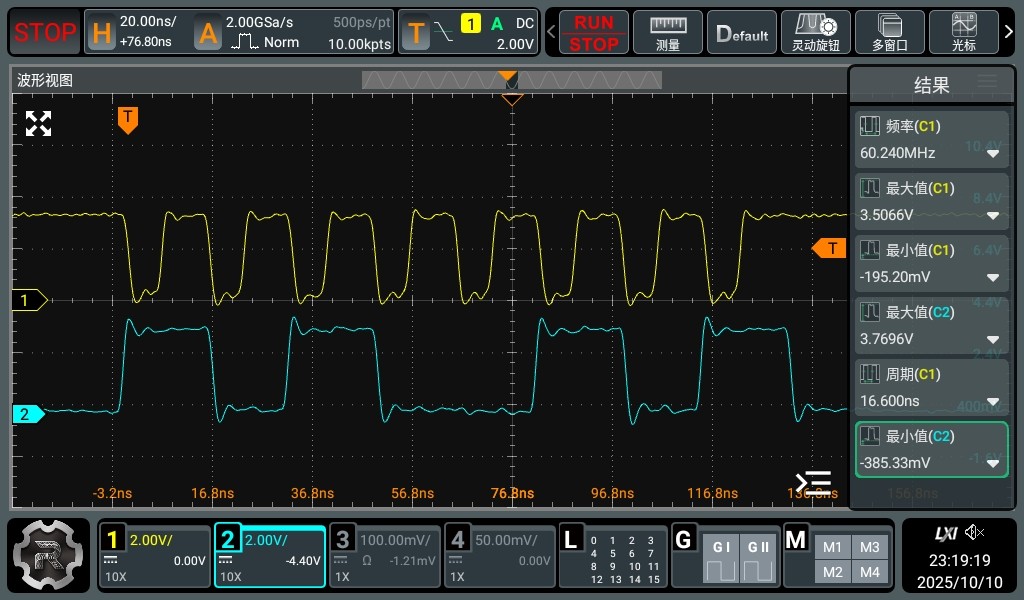Open the trigger T settings menu
Image resolution: width=1024 pixels, height=600 pixels.
(x=468, y=33)
